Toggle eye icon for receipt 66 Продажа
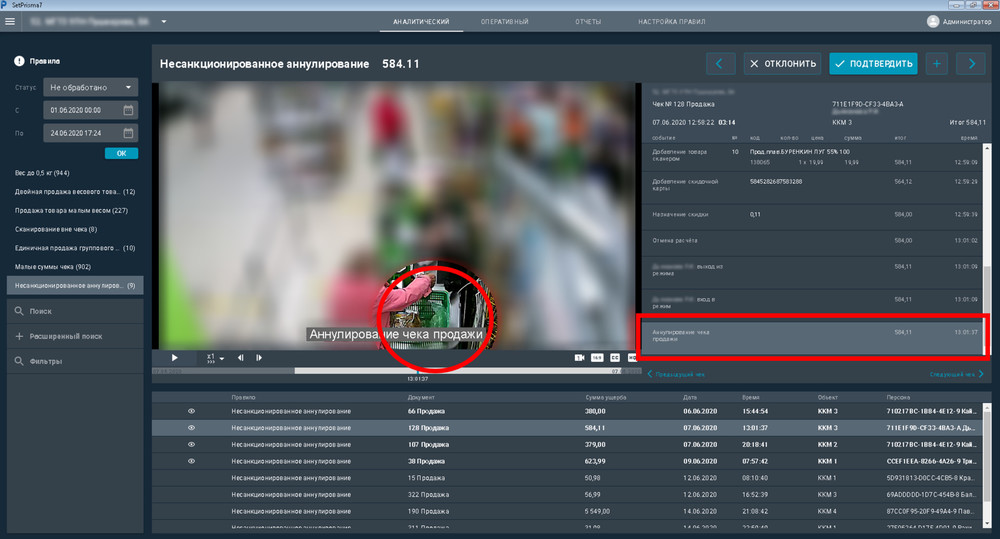1000x539 pixels. [x=191, y=411]
